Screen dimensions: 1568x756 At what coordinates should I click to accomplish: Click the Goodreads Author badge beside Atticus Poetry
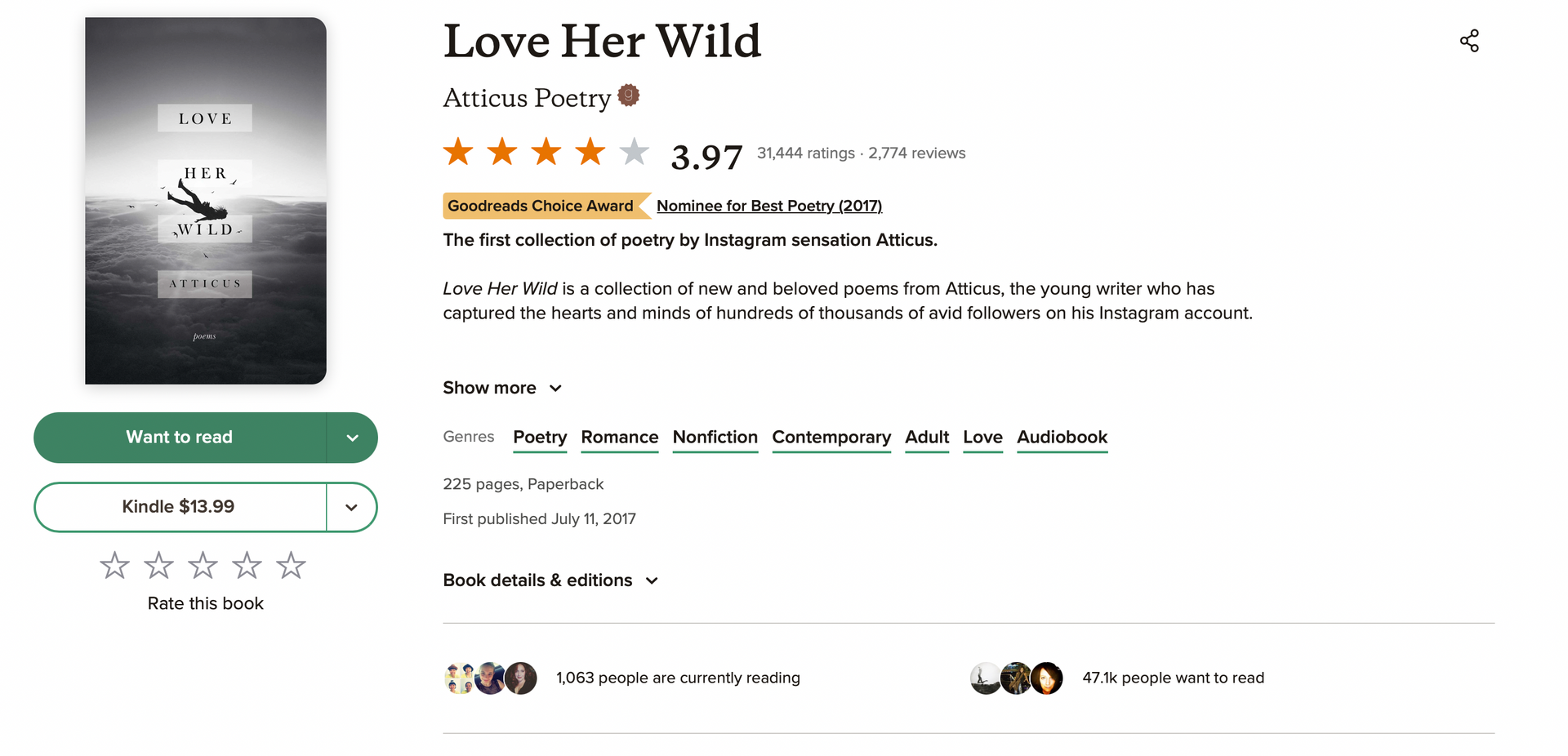tap(627, 95)
